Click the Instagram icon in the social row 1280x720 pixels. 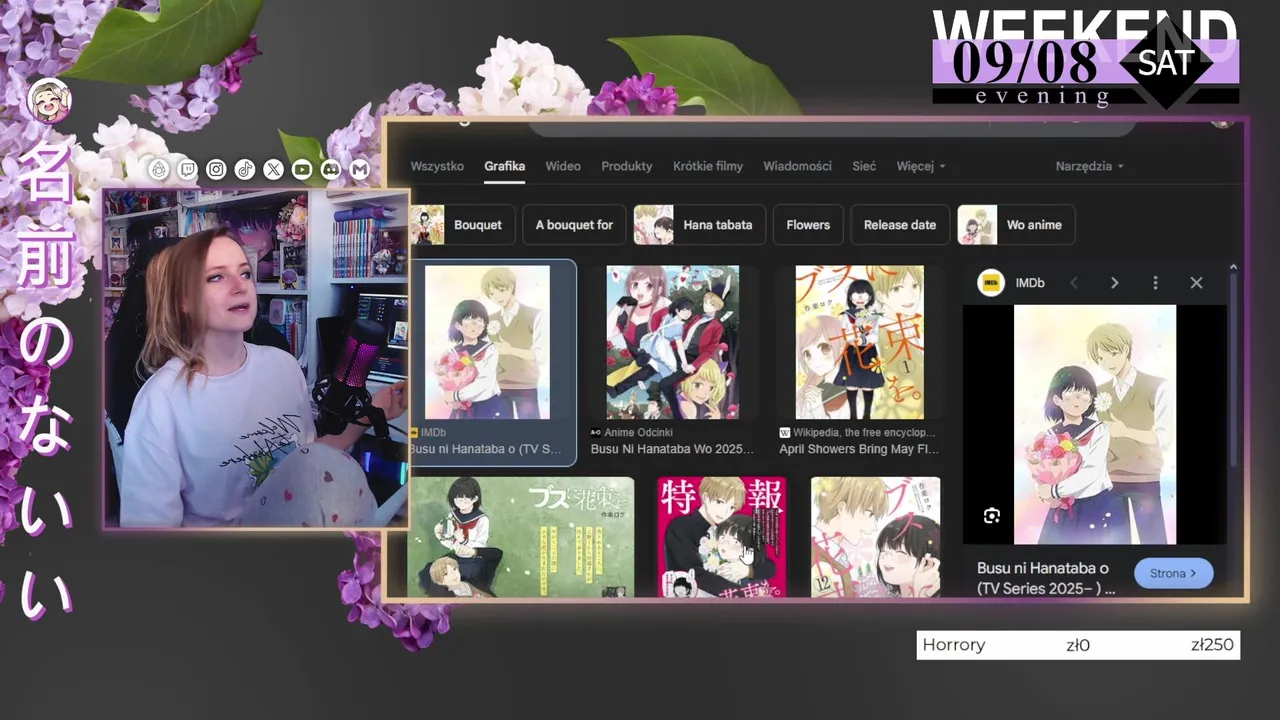[216, 169]
